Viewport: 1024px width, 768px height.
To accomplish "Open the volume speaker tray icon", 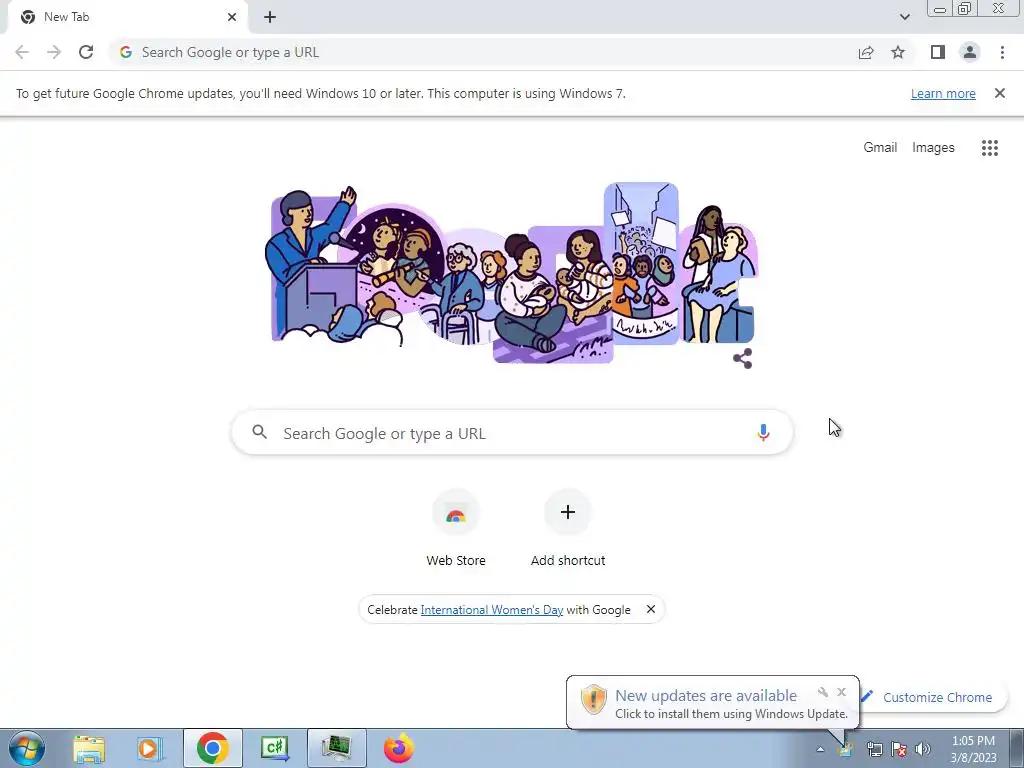I will tap(923, 749).
